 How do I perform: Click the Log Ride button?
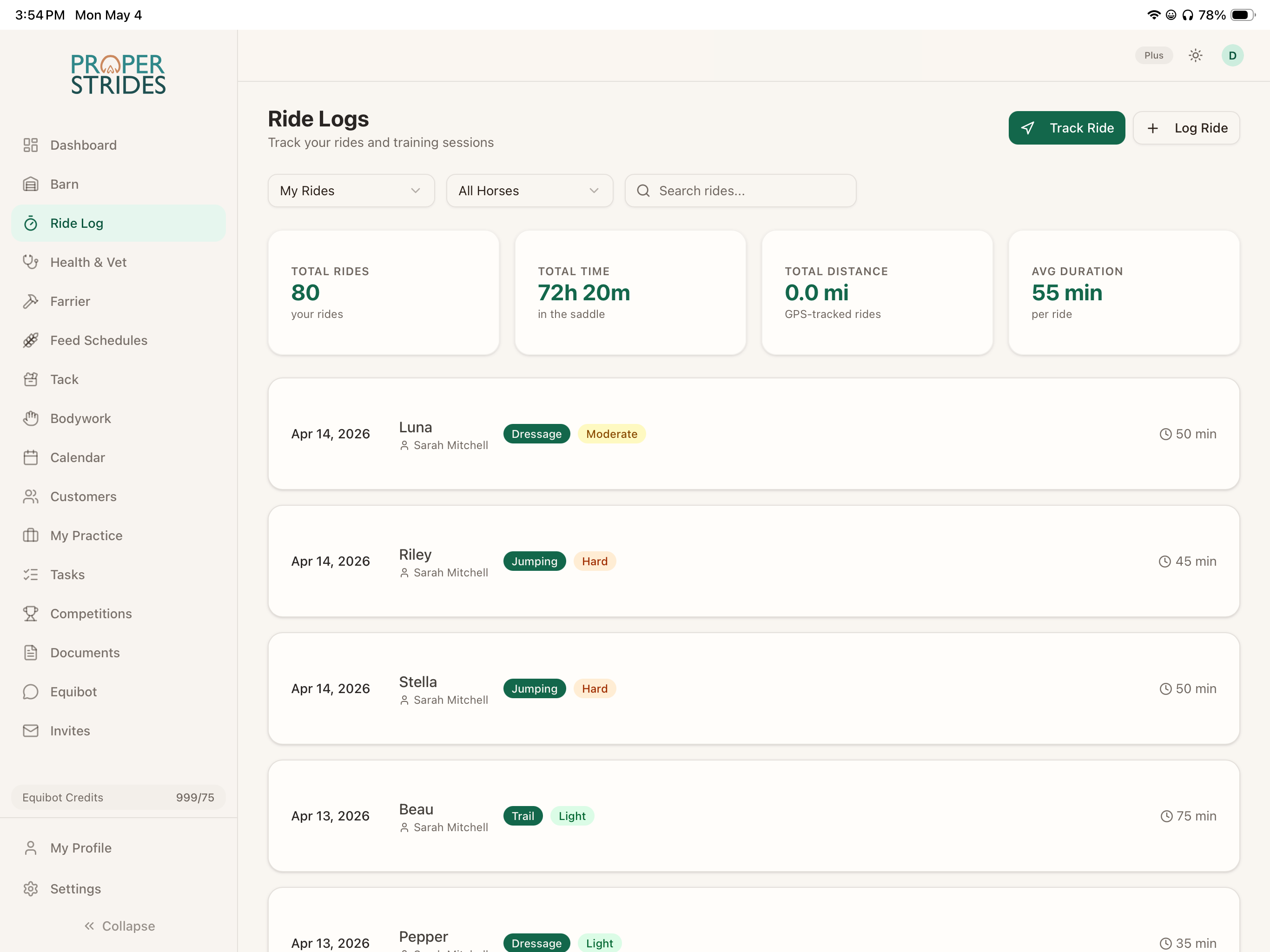[x=1186, y=127]
